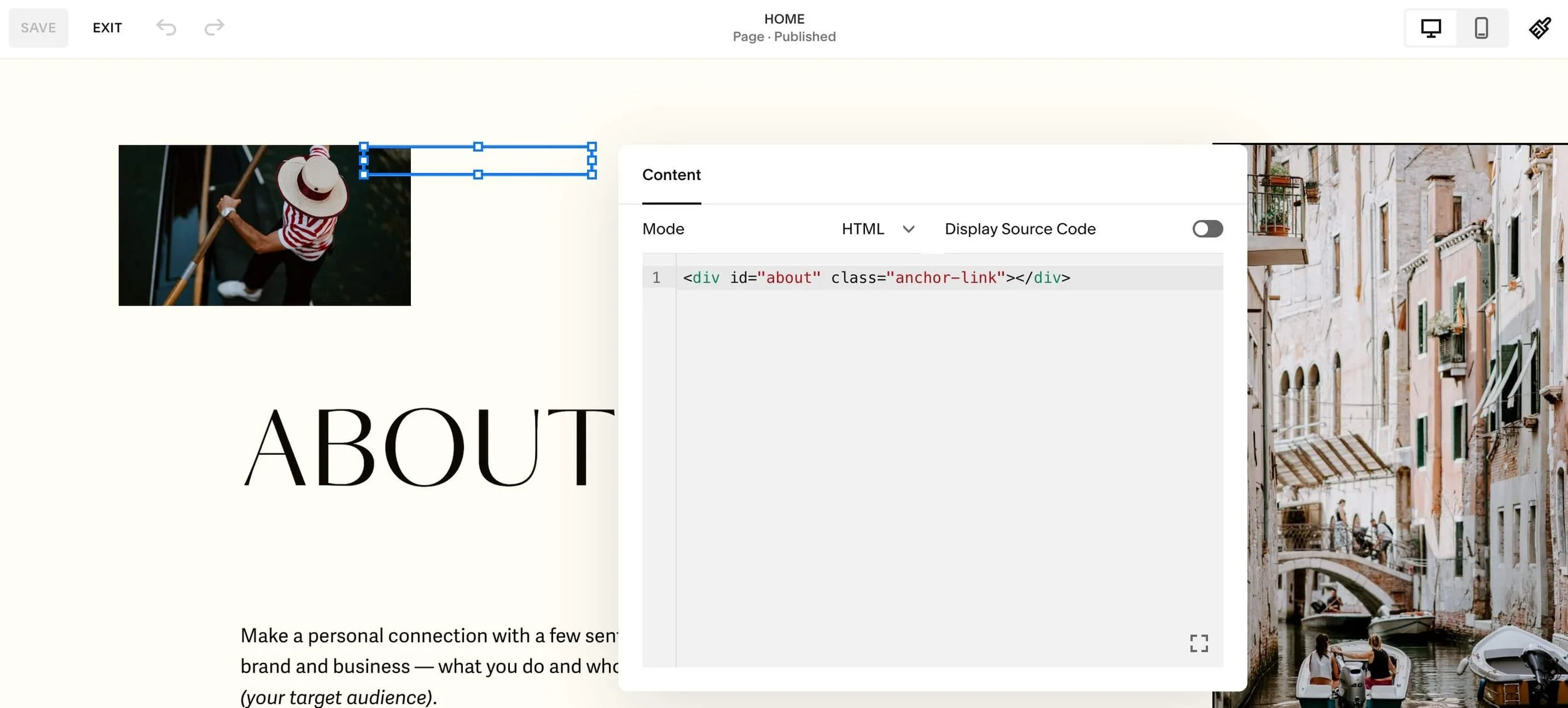The width and height of the screenshot is (1568, 708).
Task: Expand the code editor to fullscreen
Action: pos(1199,643)
